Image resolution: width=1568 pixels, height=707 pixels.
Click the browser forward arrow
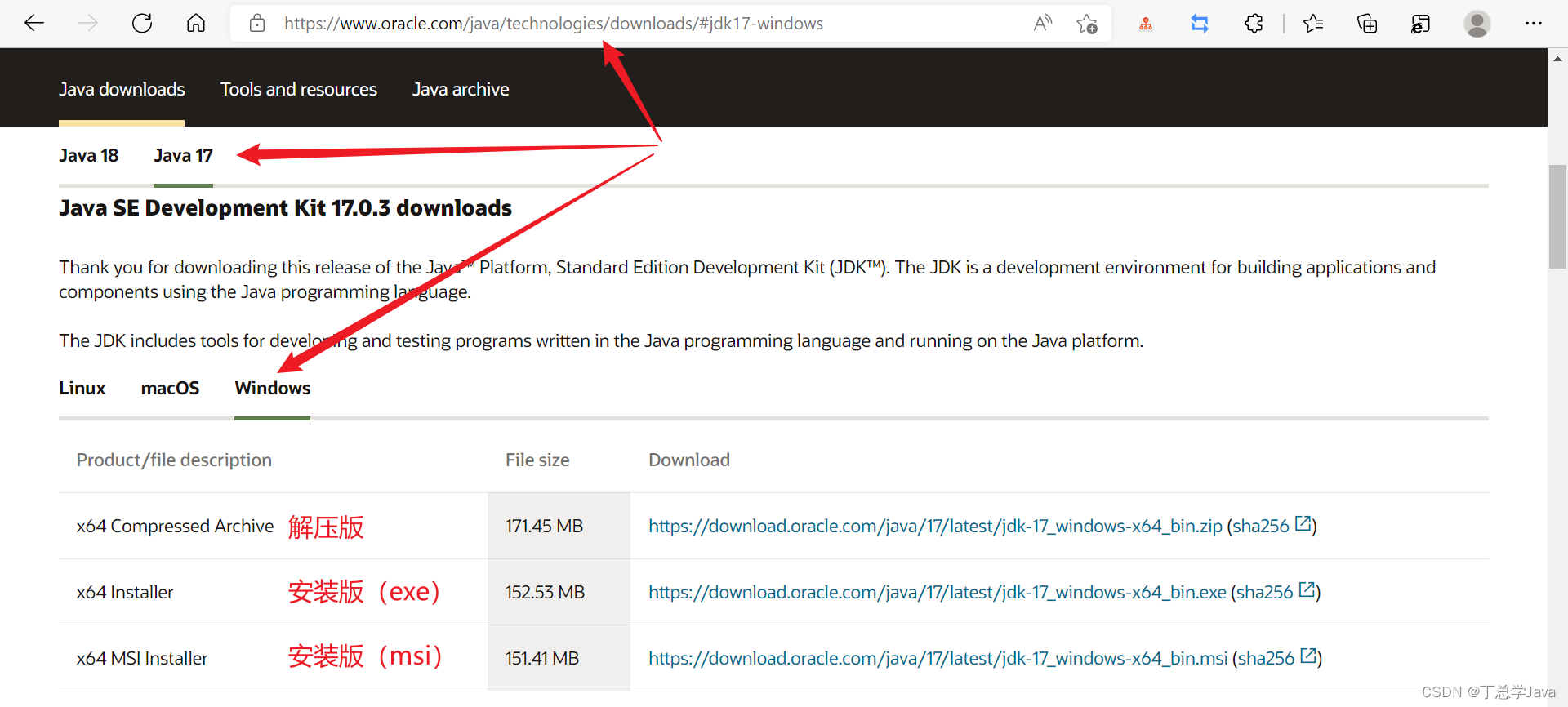(x=88, y=24)
